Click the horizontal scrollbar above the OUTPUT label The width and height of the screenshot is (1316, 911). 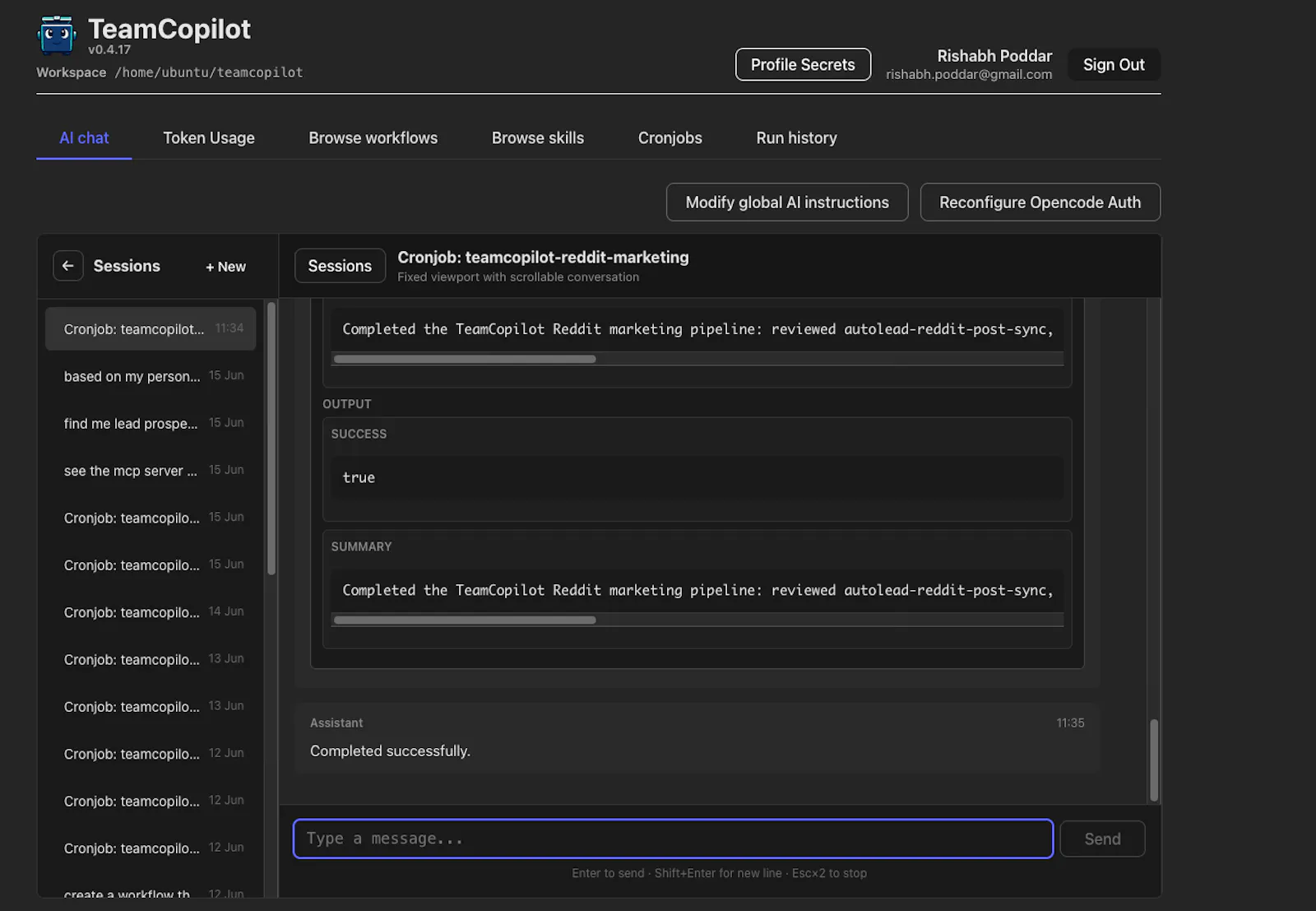(465, 359)
